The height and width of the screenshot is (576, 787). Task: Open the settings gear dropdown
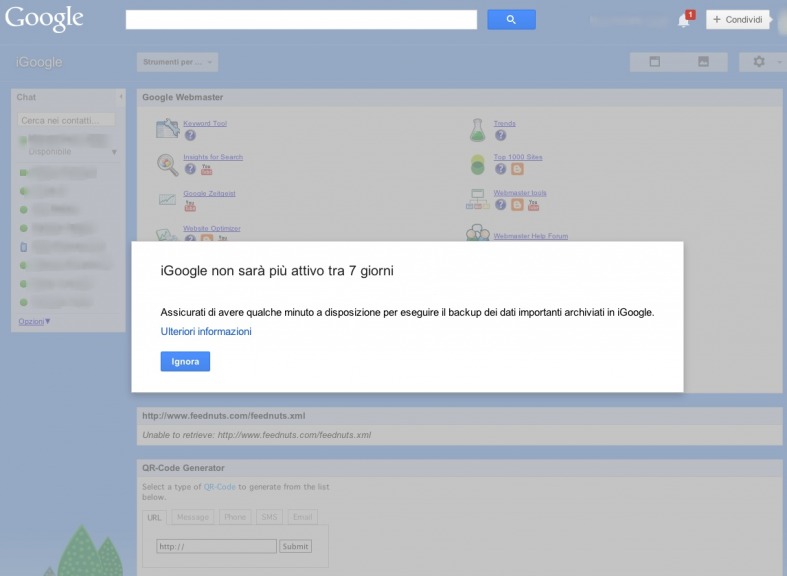pyautogui.click(x=762, y=62)
